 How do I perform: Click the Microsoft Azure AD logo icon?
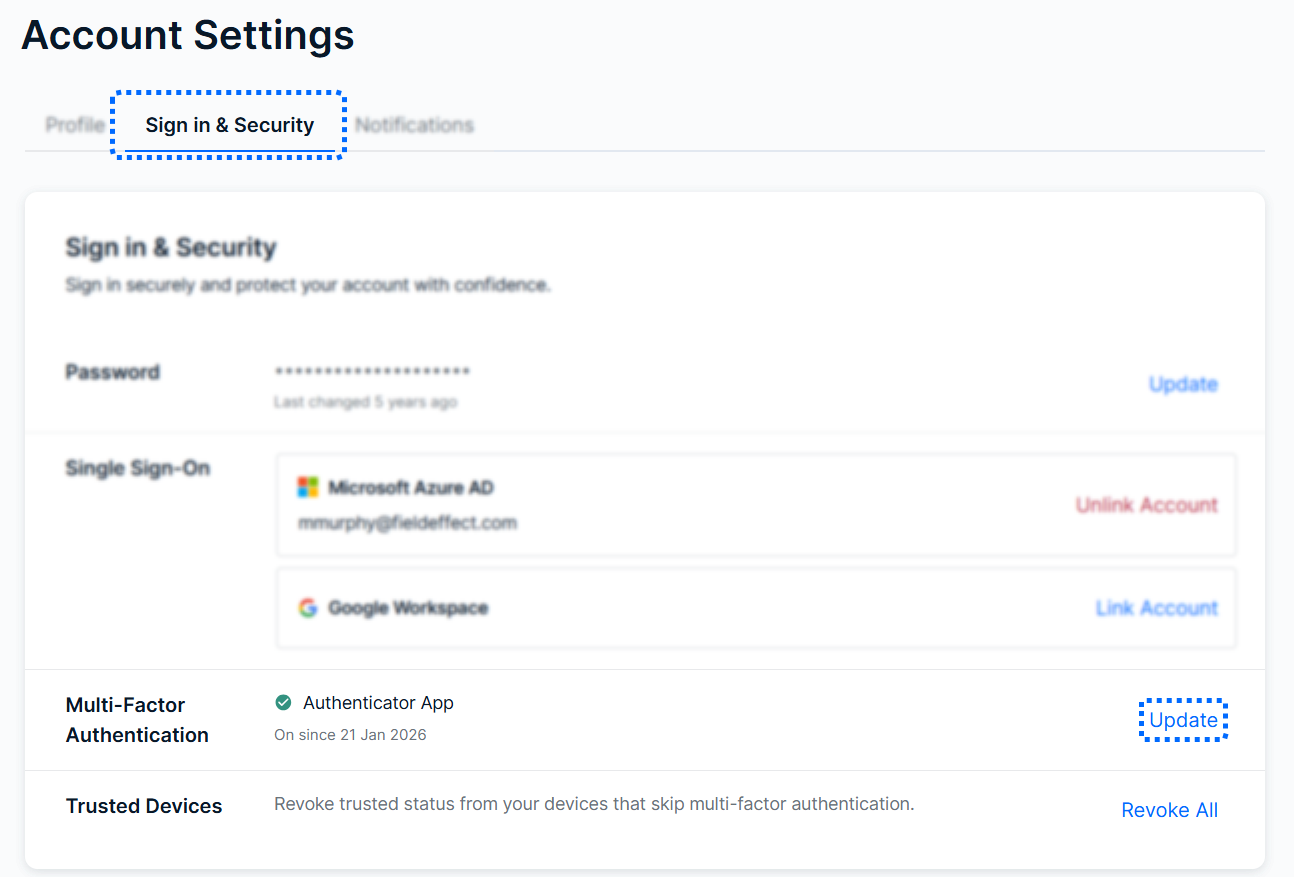(x=308, y=487)
